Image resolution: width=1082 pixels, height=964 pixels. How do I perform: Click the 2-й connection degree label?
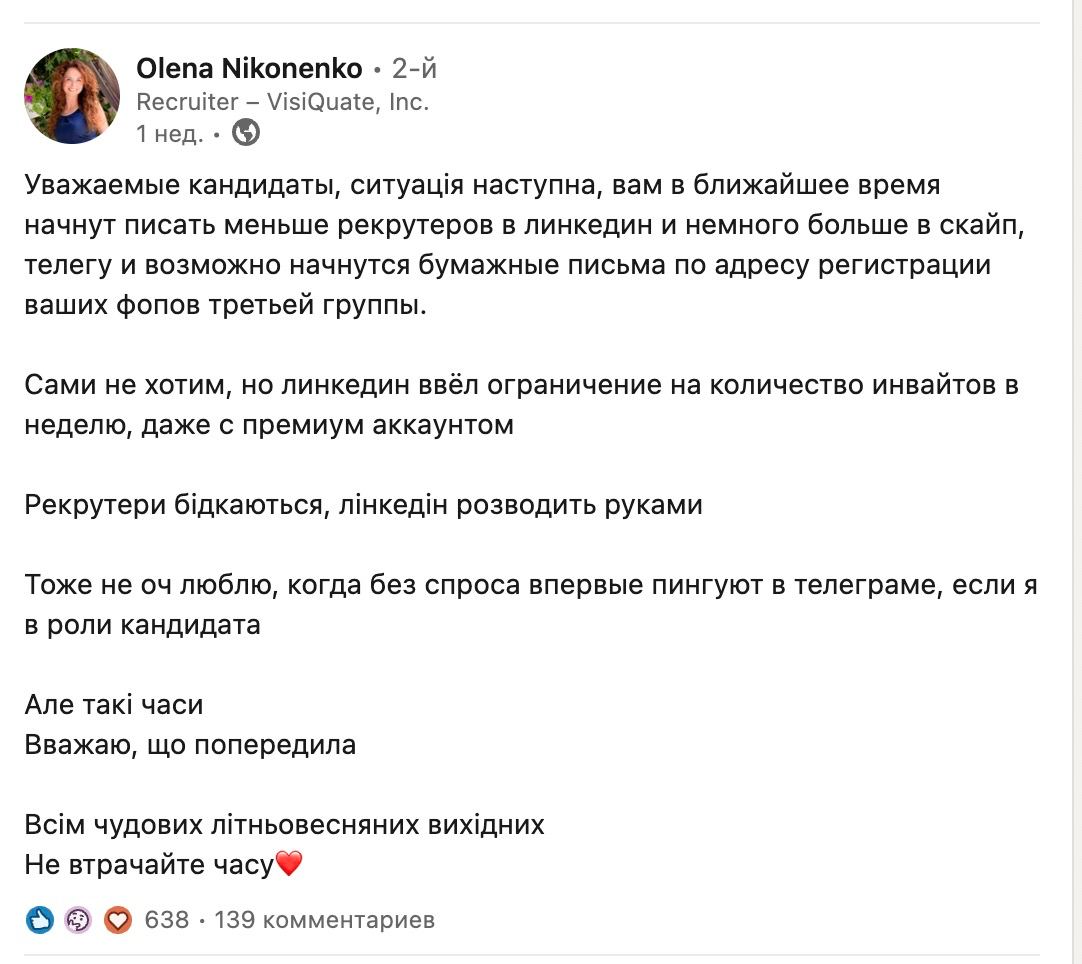tap(414, 69)
